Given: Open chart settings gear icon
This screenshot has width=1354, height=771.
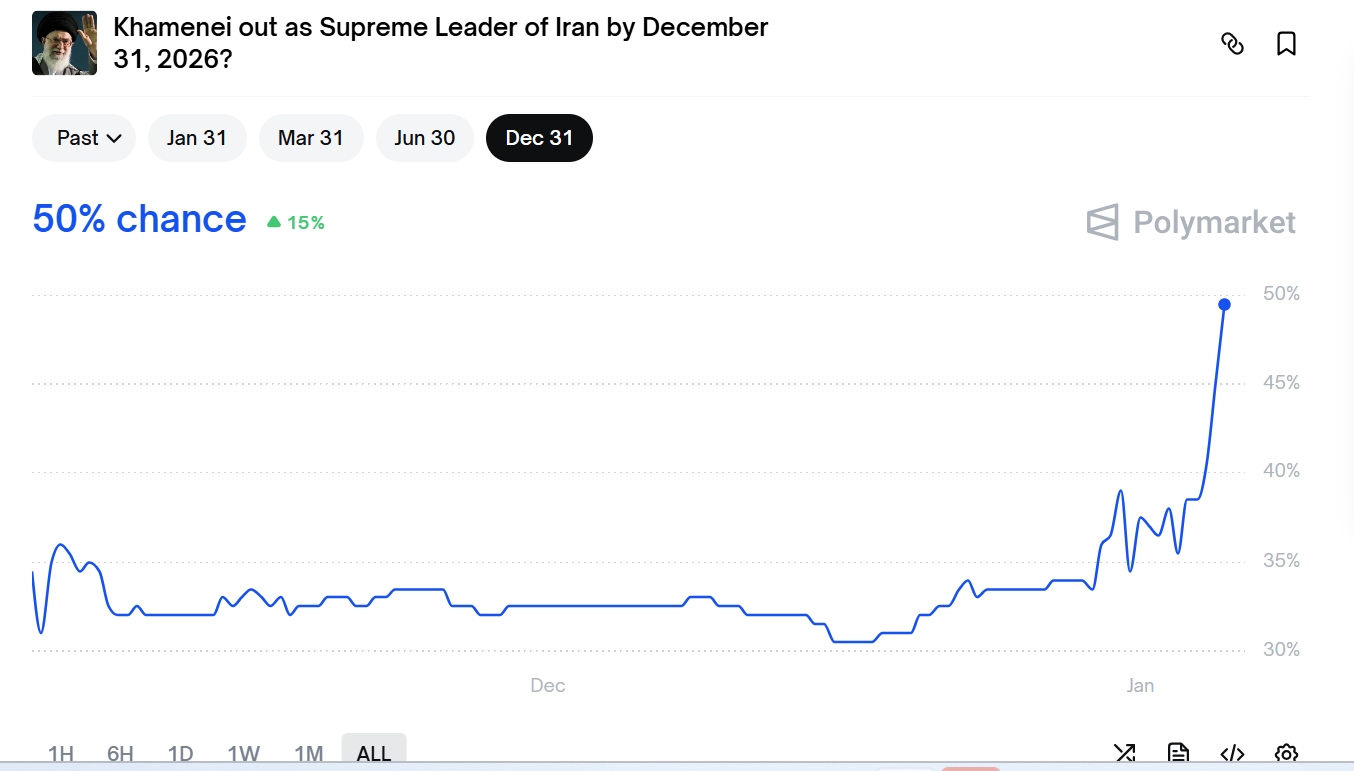Looking at the screenshot, I should pos(1286,753).
